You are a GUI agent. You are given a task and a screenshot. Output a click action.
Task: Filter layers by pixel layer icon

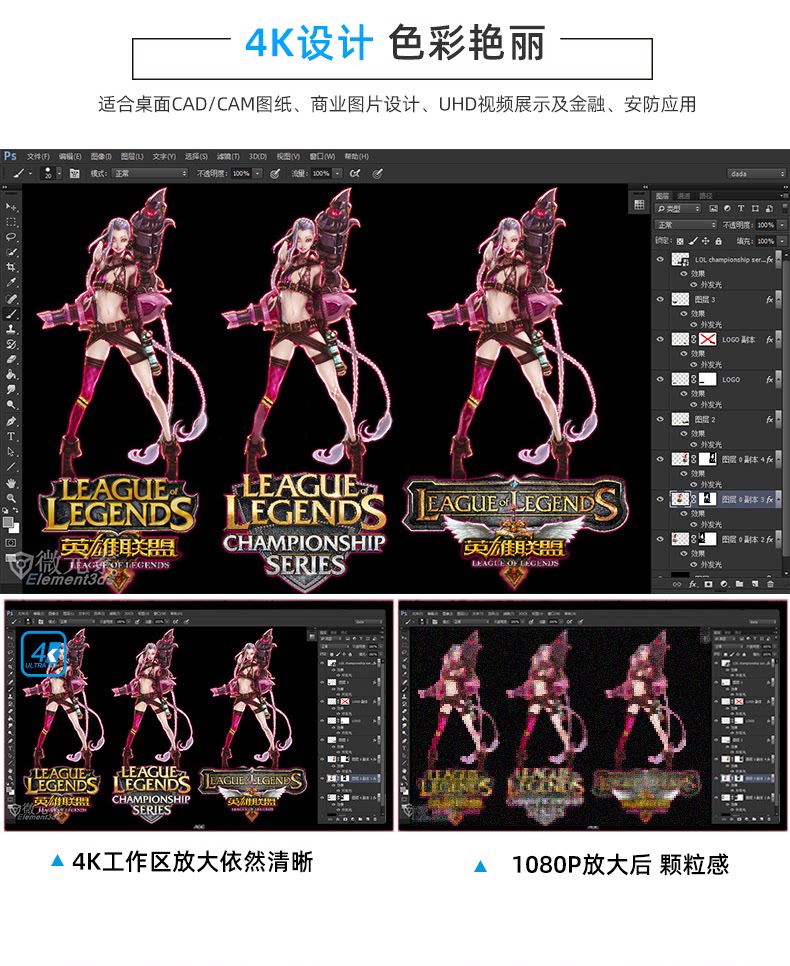point(714,209)
